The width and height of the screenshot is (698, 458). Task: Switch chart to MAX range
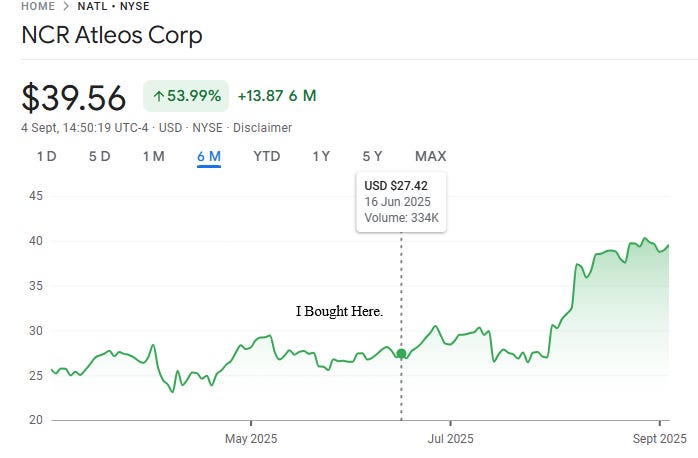(x=430, y=156)
